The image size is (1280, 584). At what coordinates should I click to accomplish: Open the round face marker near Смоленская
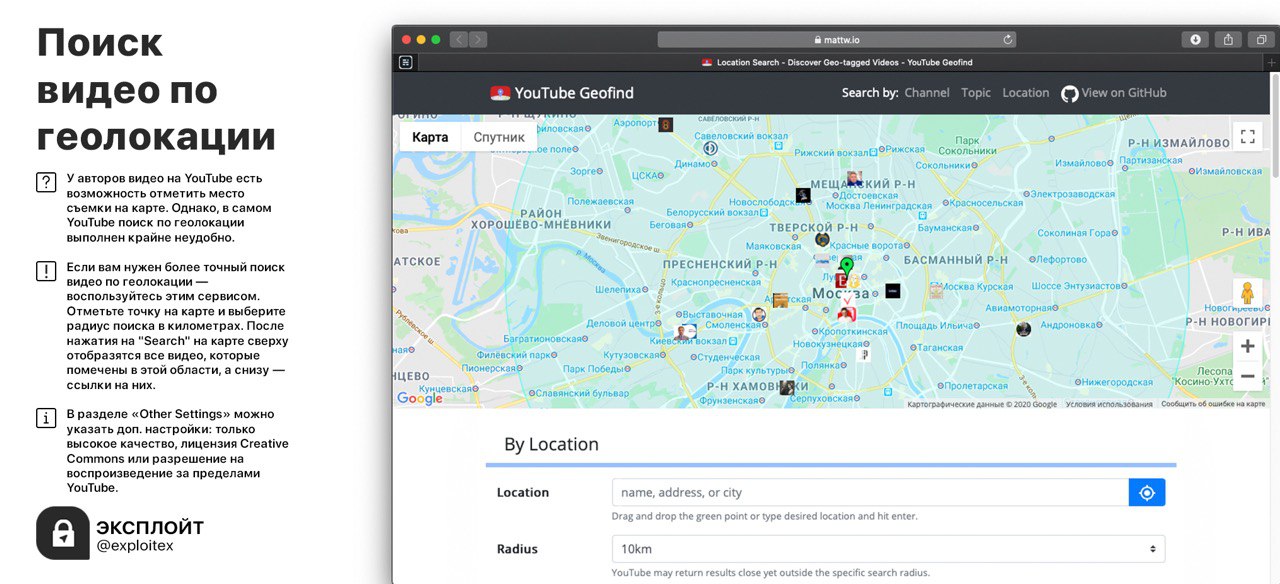click(x=759, y=315)
